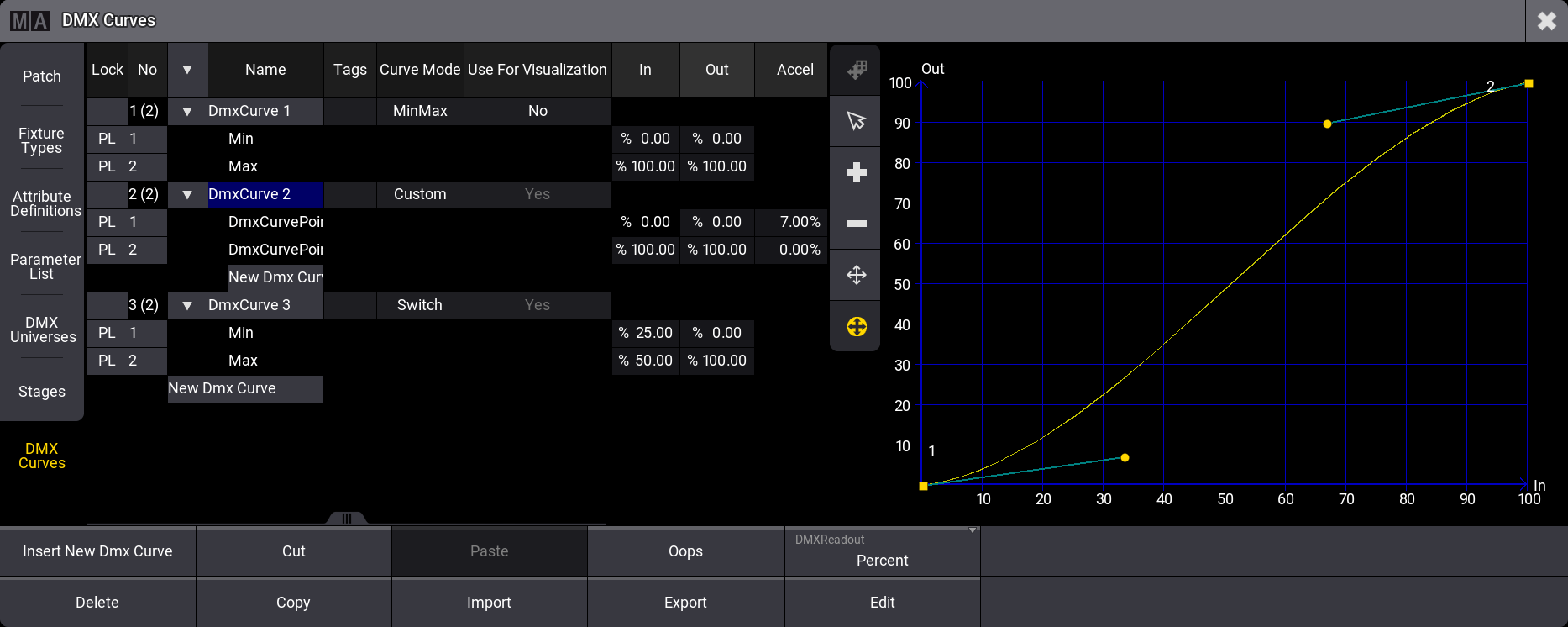Toggle Use For Visualization on DmxCurve 3
The image size is (1568, 627).
tap(538, 305)
